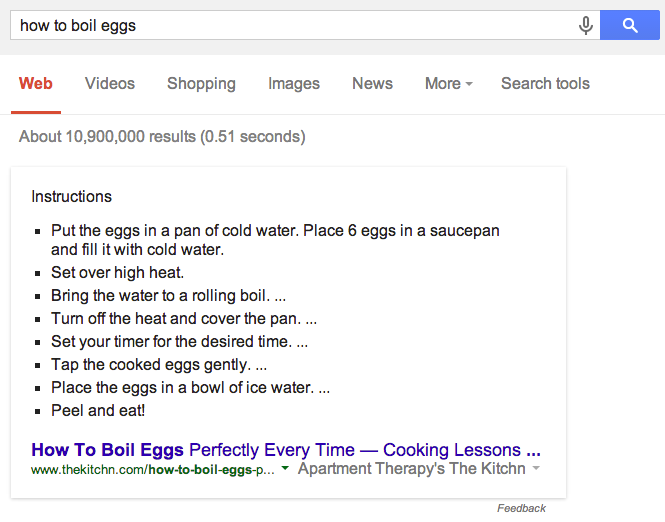The height and width of the screenshot is (522, 665).
Task: Click the 'About 10,900,000 results' stats text
Action: 162,137
